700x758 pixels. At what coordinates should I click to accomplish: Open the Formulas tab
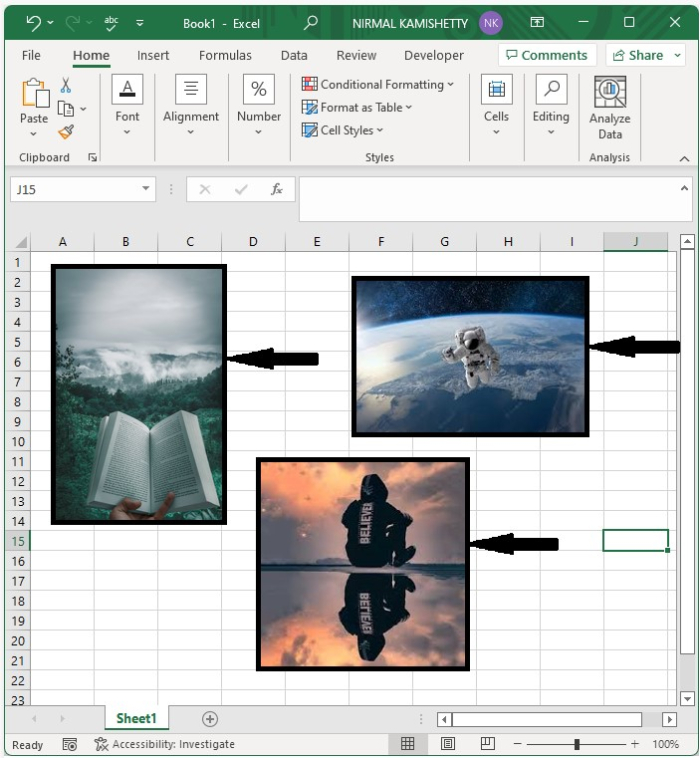(225, 56)
